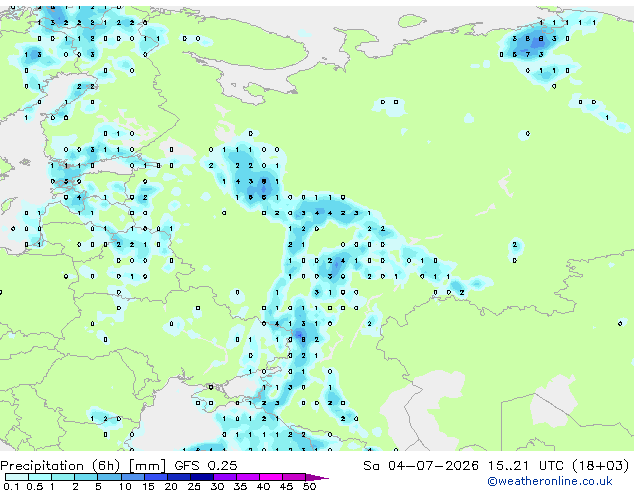Click the legend label '0.5'
The height and width of the screenshot is (490, 634).
click(34, 486)
